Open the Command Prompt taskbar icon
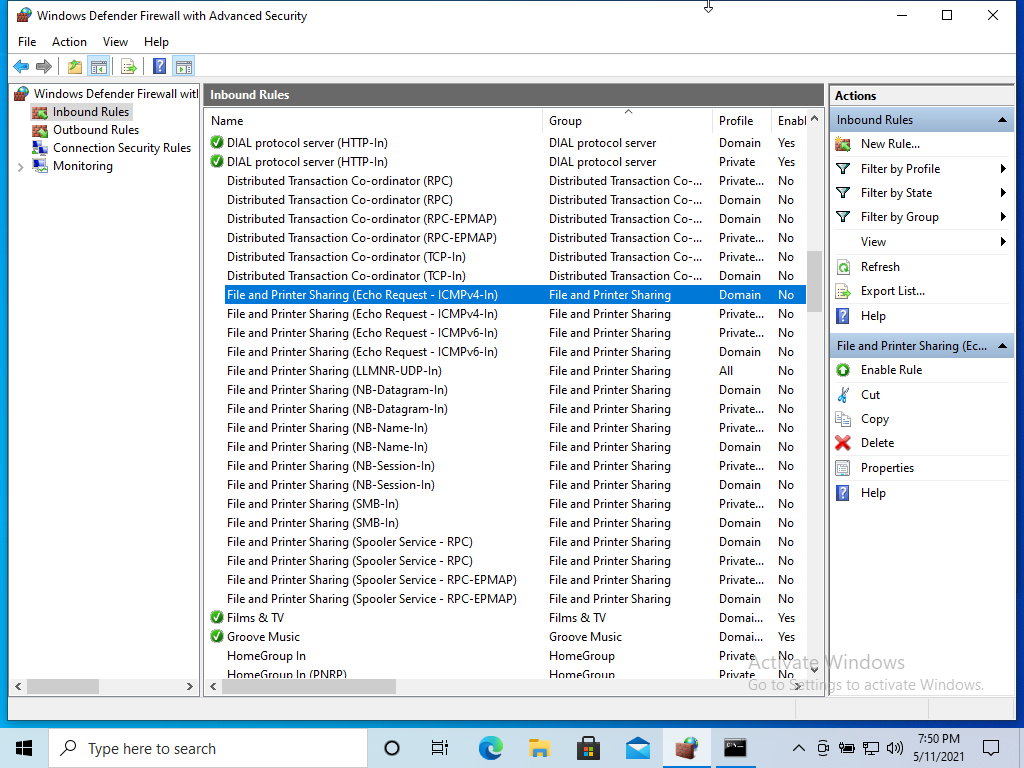The image size is (1024, 768). 735,748
